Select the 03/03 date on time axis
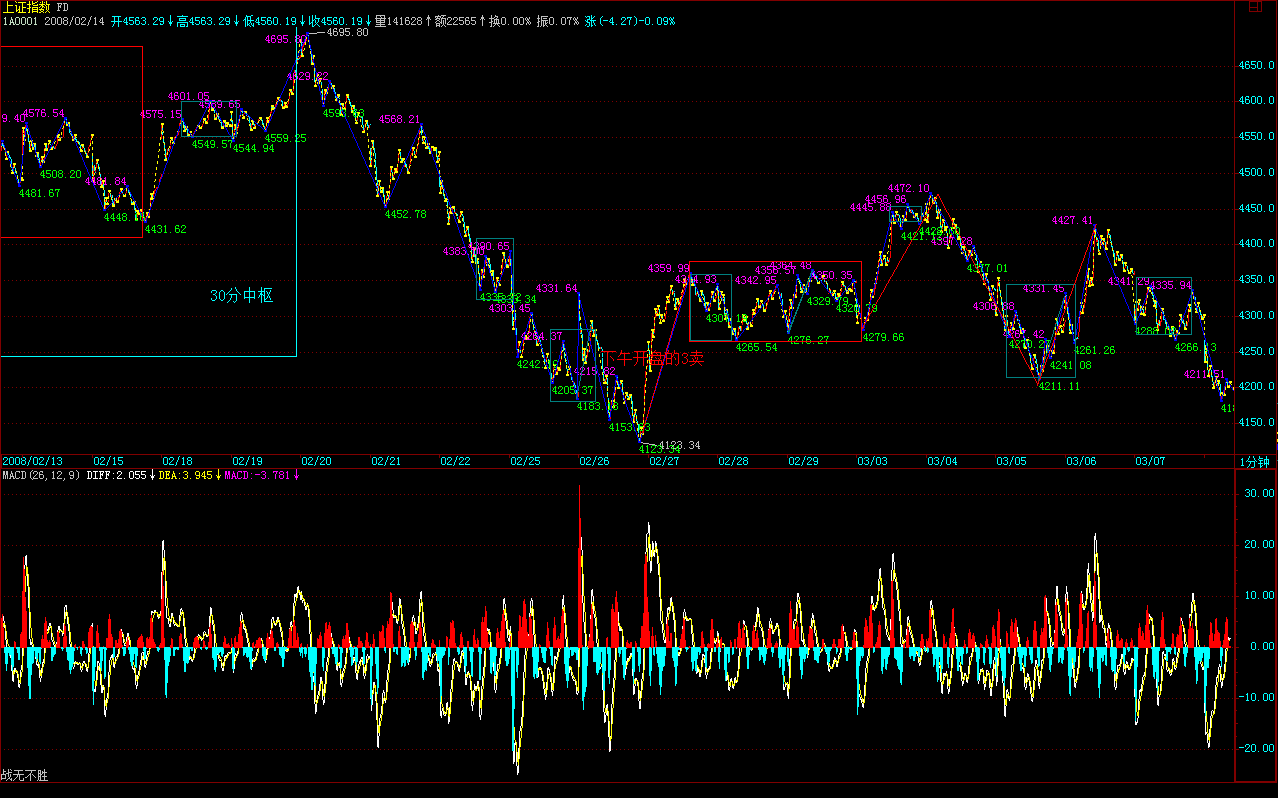Image resolution: width=1278 pixels, height=798 pixels. [x=872, y=461]
